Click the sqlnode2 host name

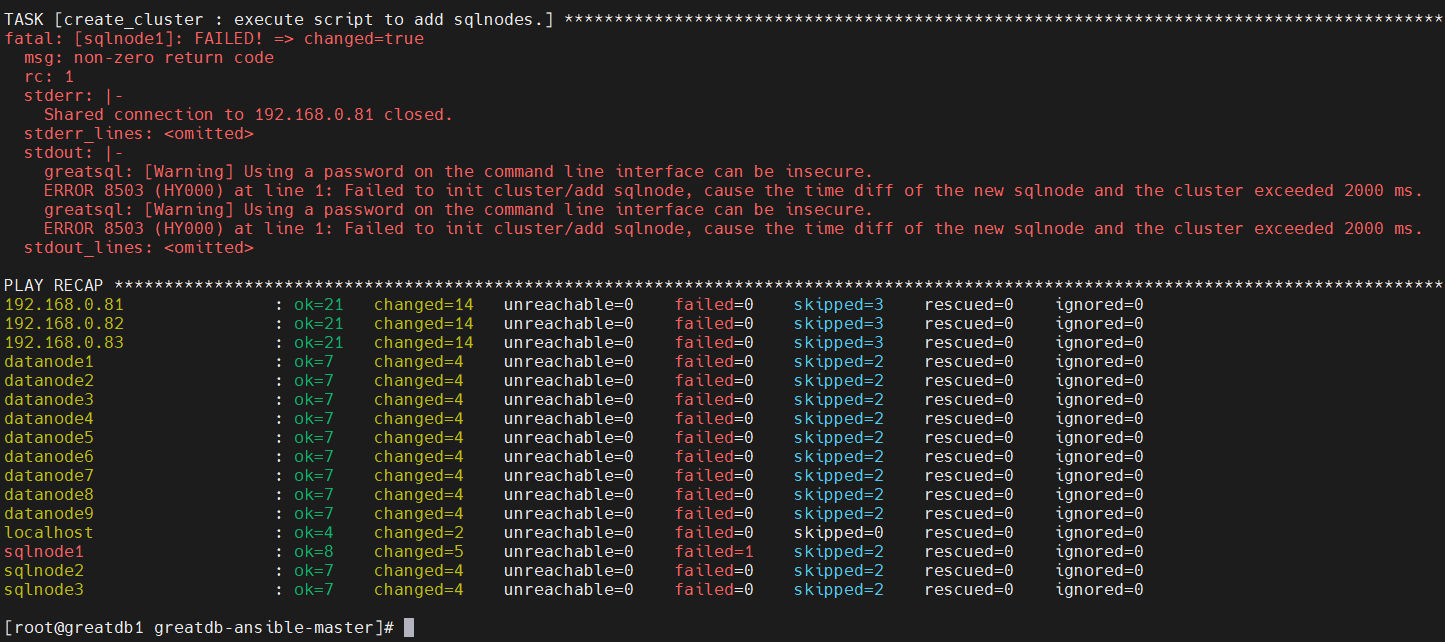point(44,571)
